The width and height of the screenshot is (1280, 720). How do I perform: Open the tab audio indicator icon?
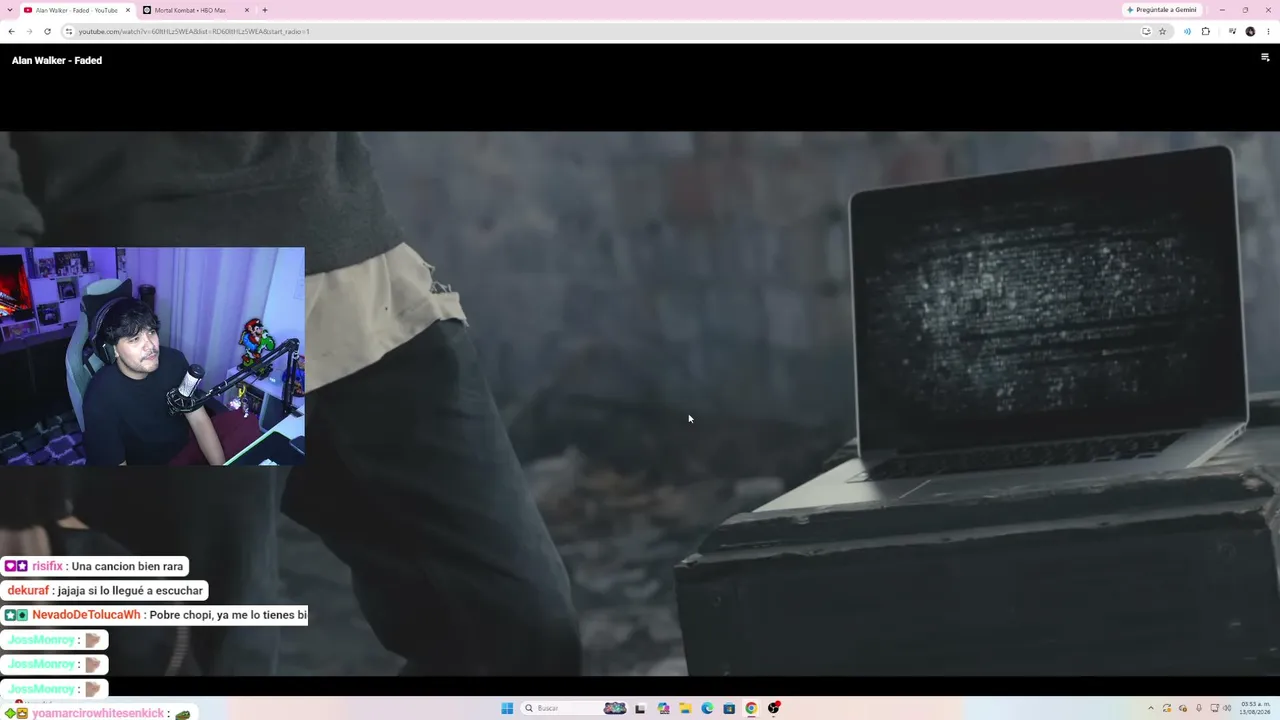[1187, 31]
